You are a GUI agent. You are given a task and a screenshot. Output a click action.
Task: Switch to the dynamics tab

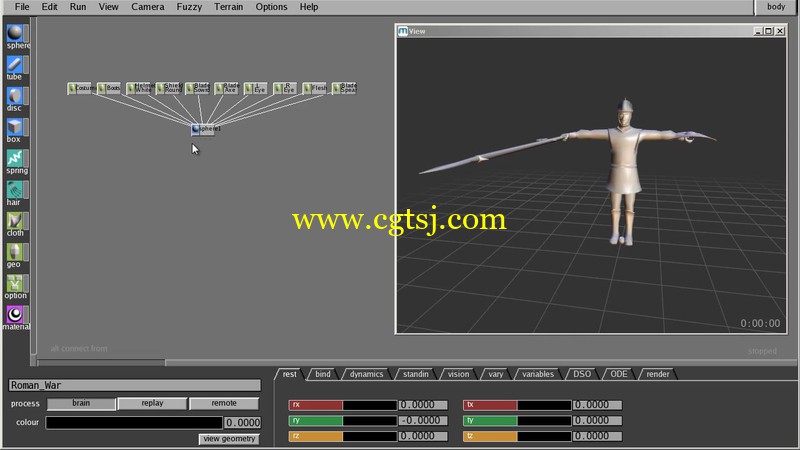tap(366, 374)
